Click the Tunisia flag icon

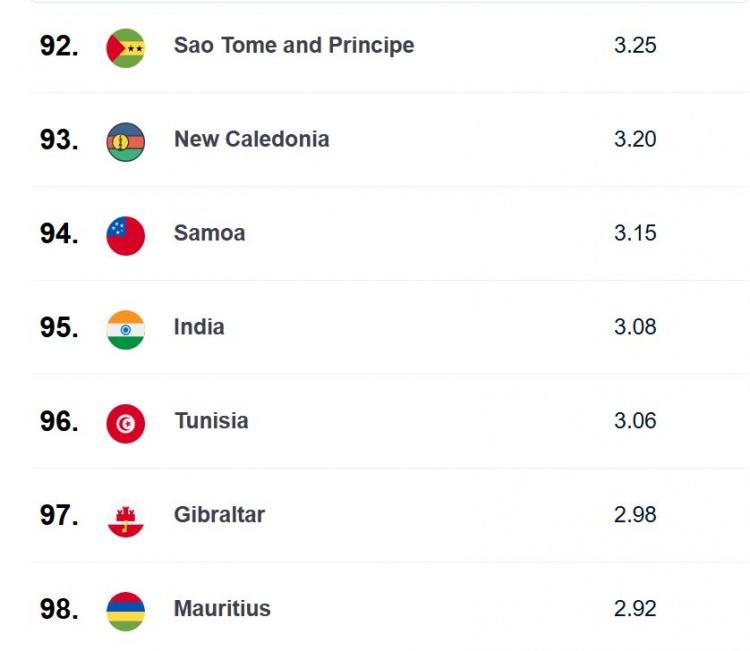[x=125, y=424]
